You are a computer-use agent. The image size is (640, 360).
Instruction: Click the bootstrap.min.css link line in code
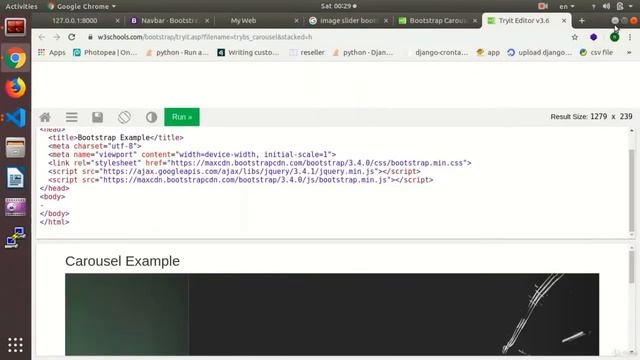point(260,163)
